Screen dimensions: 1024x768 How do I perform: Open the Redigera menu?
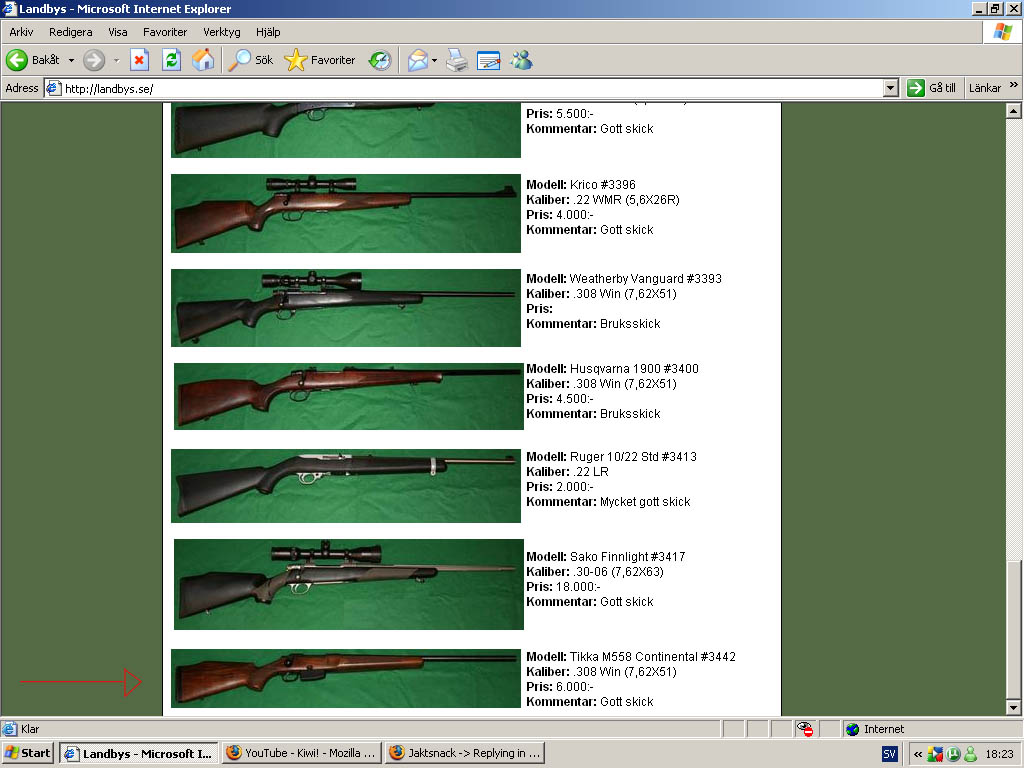click(x=71, y=32)
